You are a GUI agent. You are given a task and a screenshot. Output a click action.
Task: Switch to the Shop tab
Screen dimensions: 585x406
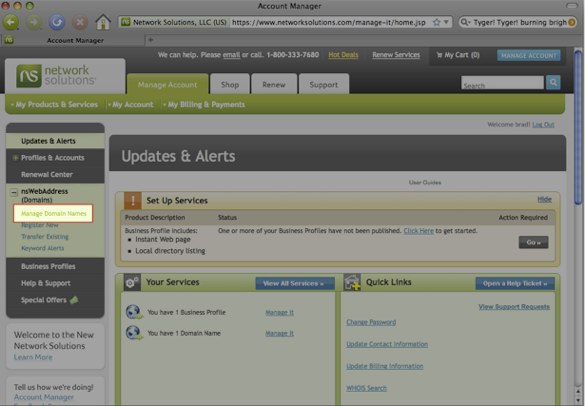(x=230, y=84)
